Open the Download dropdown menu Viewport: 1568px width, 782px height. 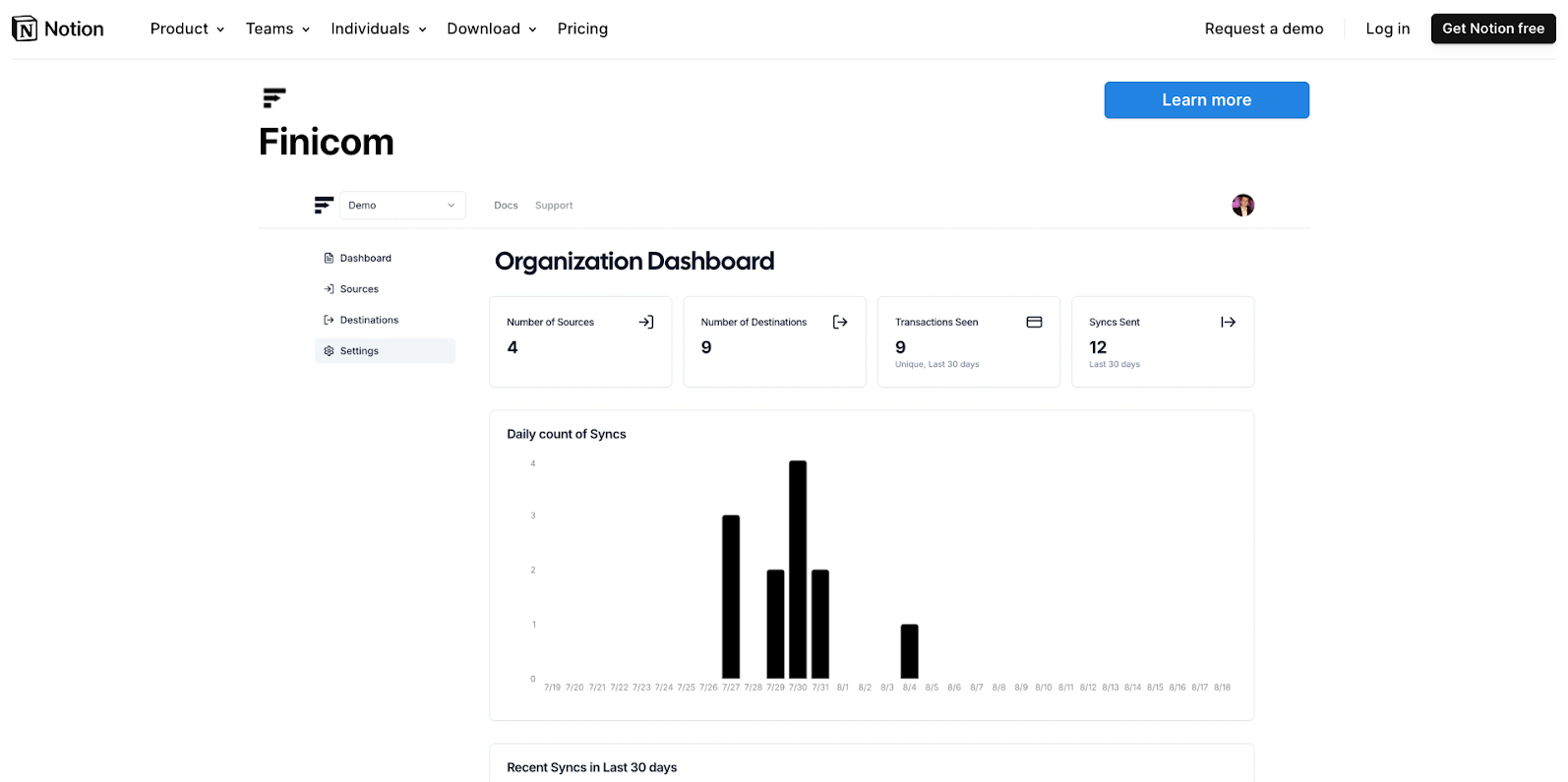491,29
